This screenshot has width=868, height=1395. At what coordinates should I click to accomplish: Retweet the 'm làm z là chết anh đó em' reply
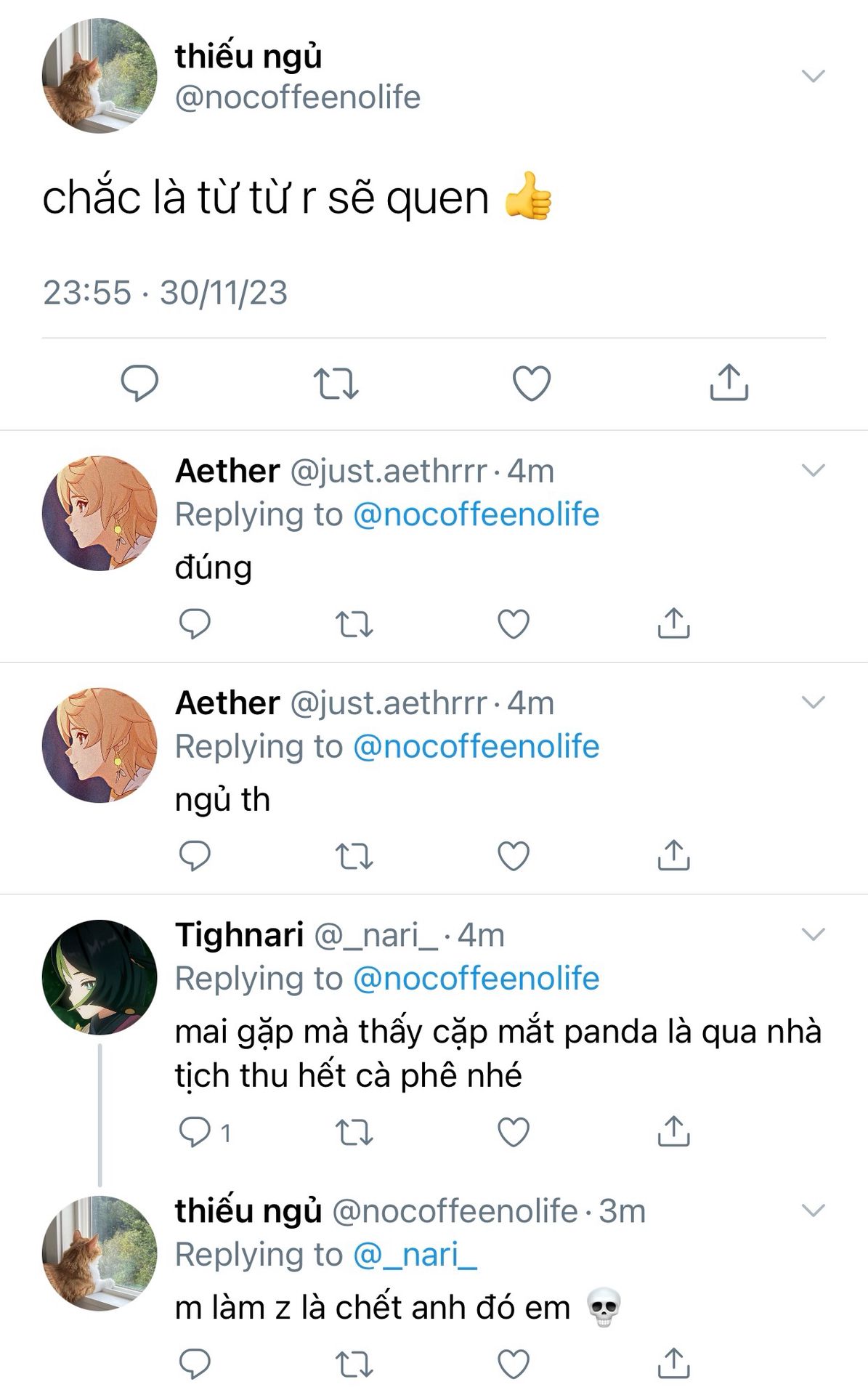(x=354, y=1364)
